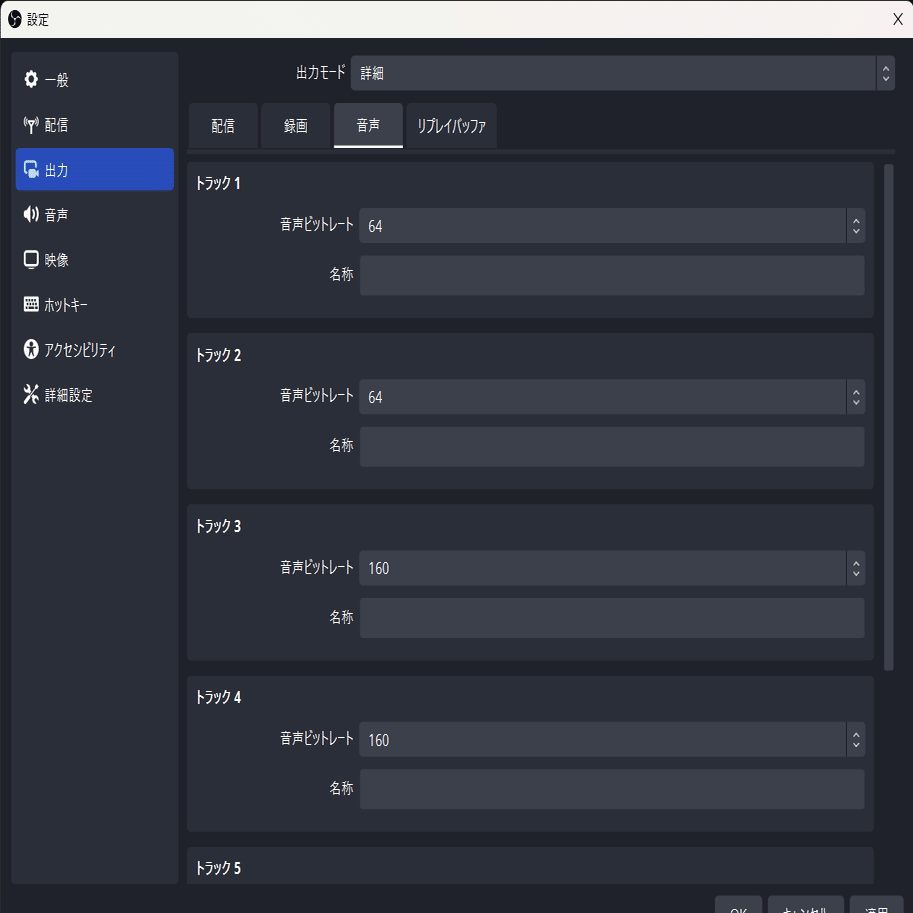The image size is (913, 913).
Task: Click the トラック 1 heading
Action: (218, 183)
